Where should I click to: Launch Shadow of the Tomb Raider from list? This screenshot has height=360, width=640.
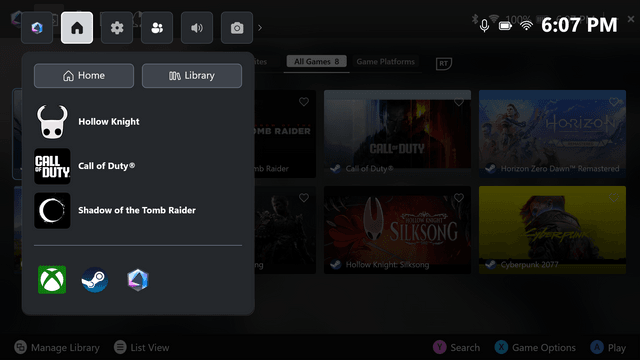pyautogui.click(x=138, y=211)
